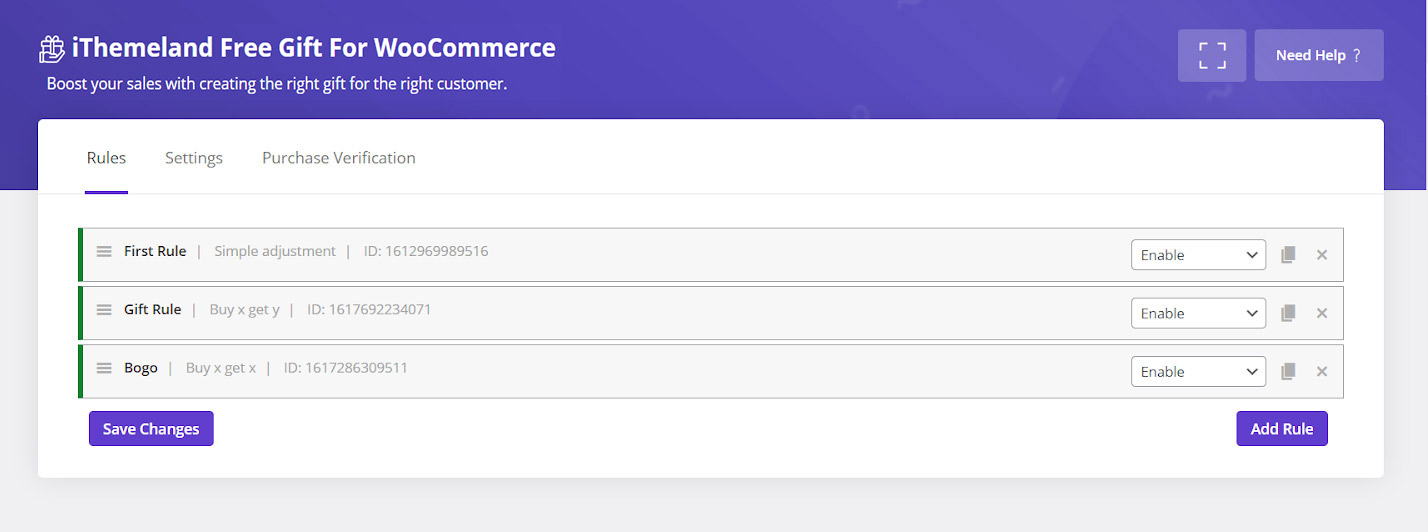Screen dimensions: 1428x532
Task: Delete the First Rule
Action: pyautogui.click(x=1322, y=255)
